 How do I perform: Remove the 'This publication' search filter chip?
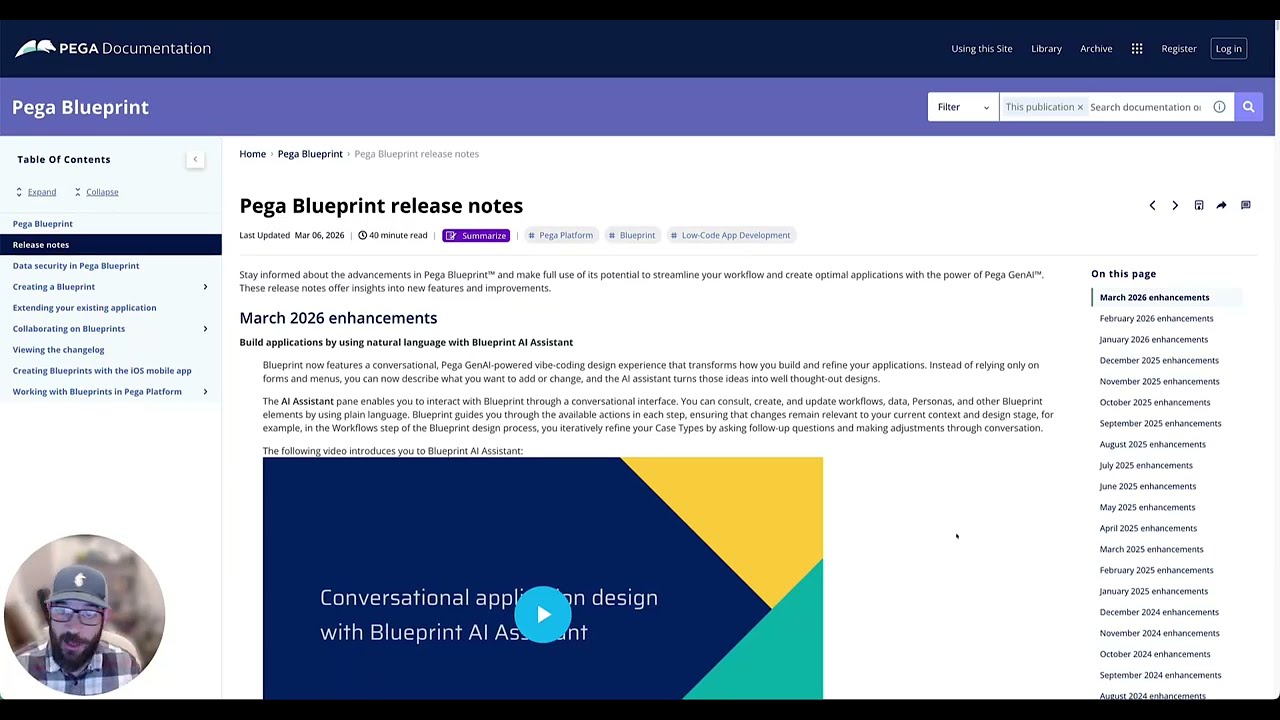click(x=1080, y=107)
